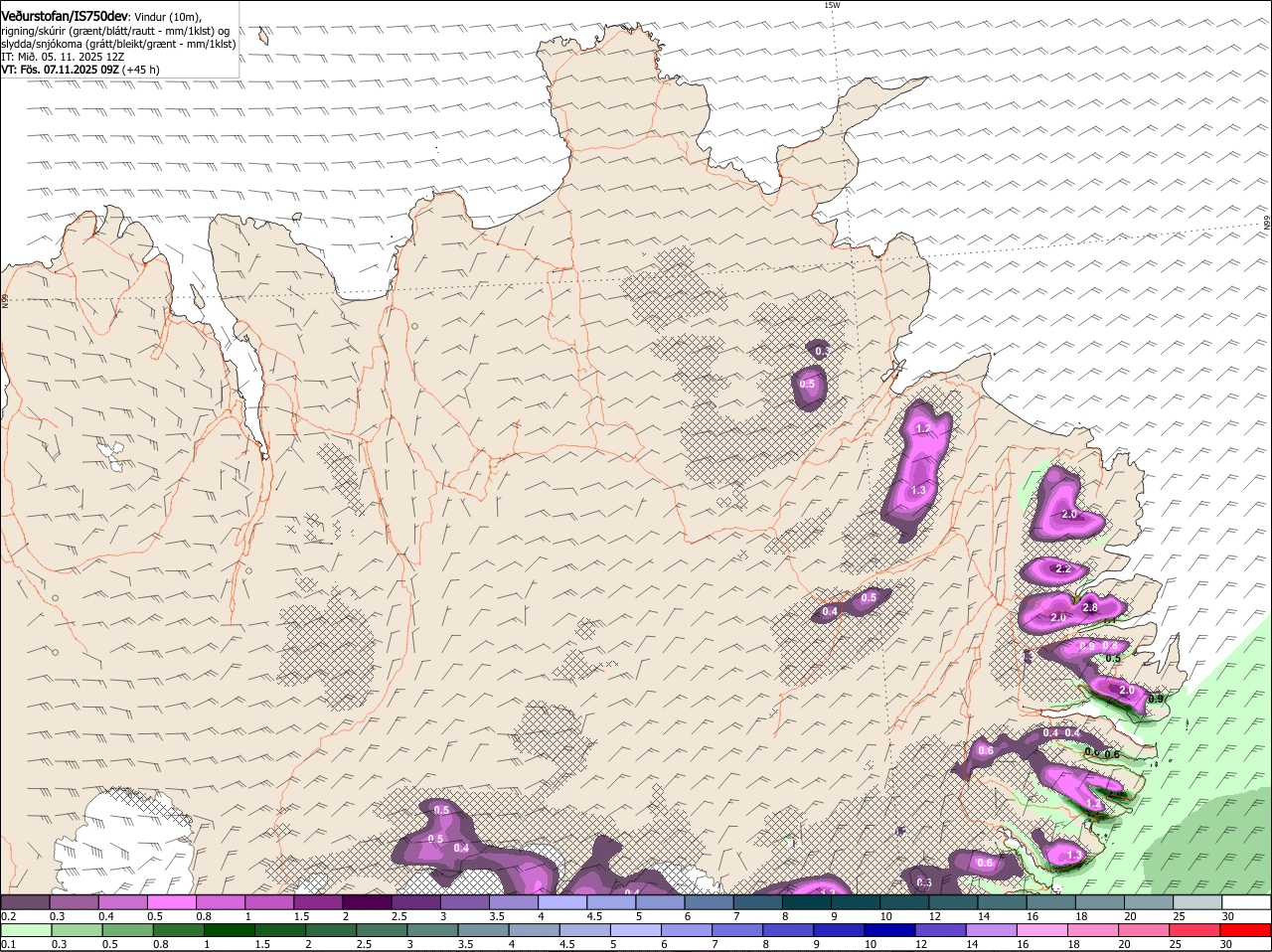Select the blue lower-row swatch between 9 and 10
This screenshot has width=1272, height=952.
click(840, 931)
